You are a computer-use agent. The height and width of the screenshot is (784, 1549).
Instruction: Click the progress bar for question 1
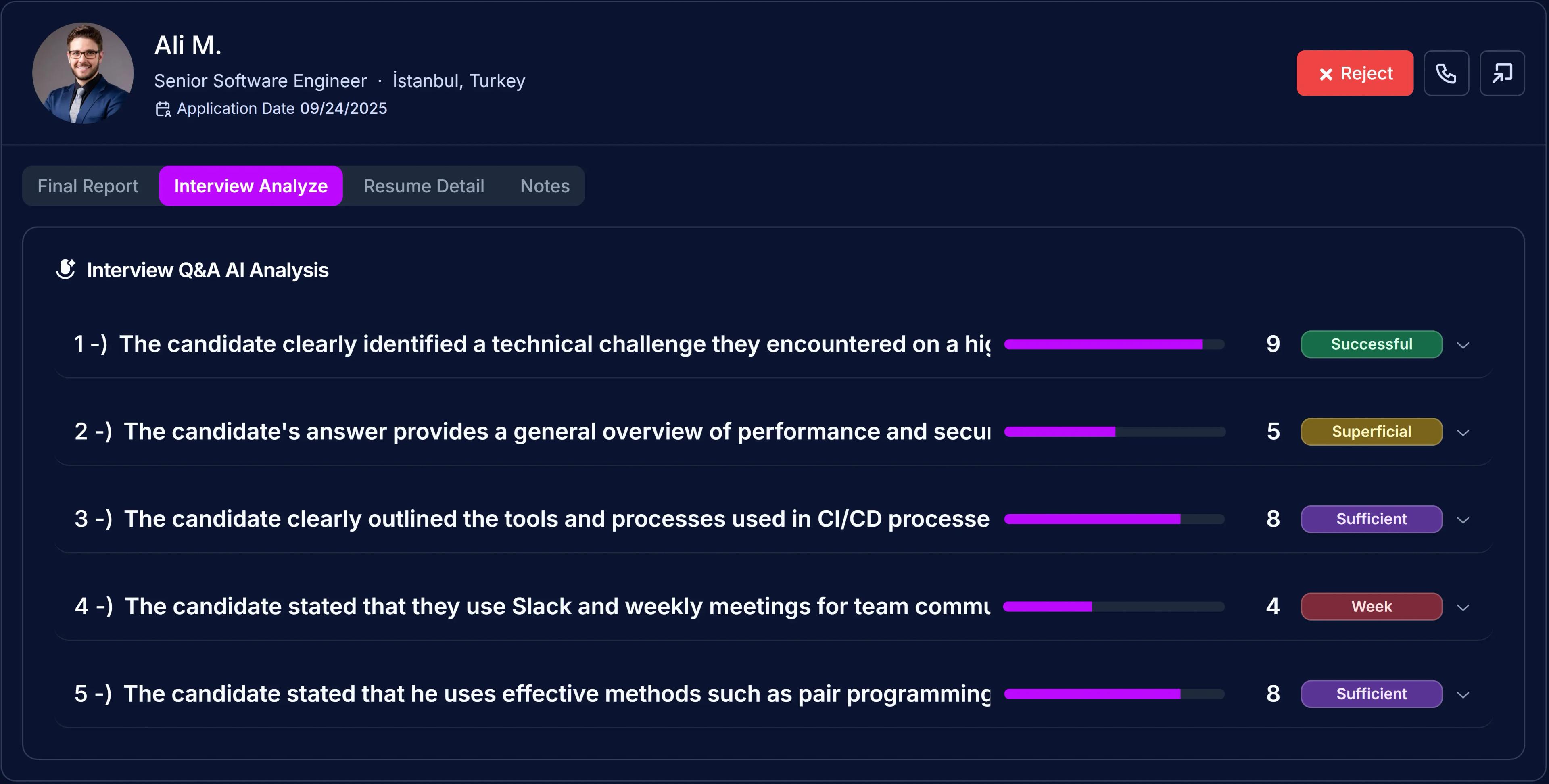(x=1114, y=344)
